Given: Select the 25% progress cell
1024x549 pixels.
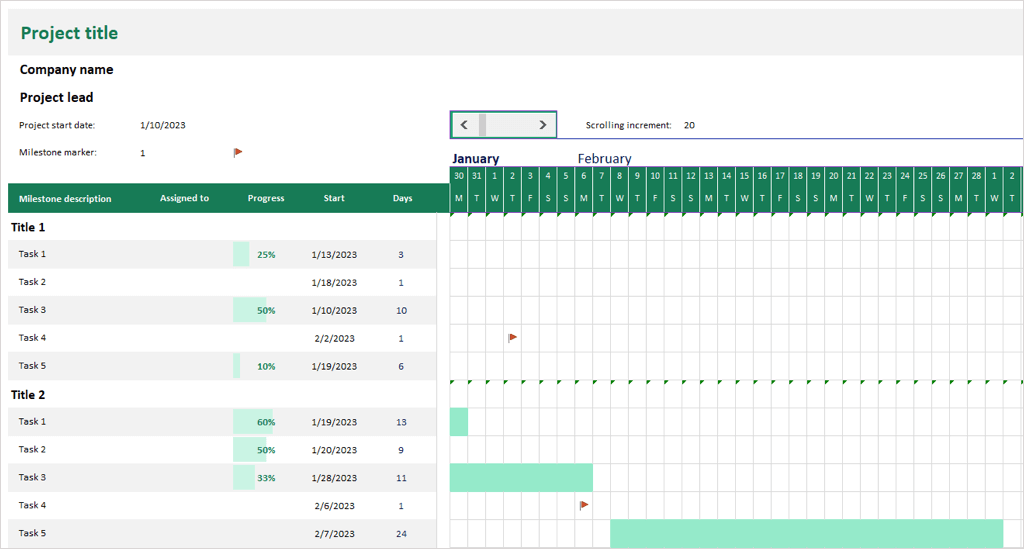Looking at the screenshot, I should pos(266,255).
